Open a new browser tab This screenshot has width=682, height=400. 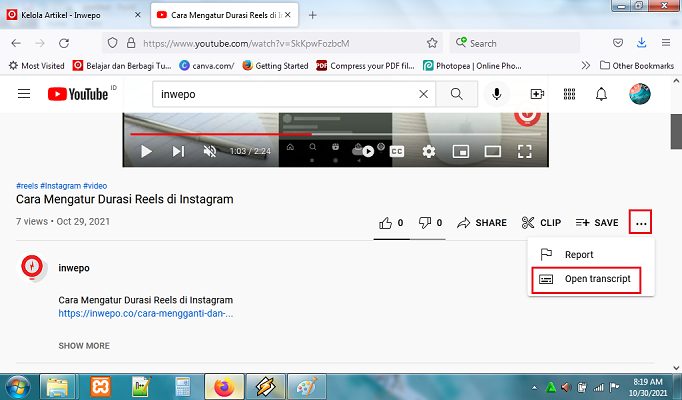tap(312, 15)
